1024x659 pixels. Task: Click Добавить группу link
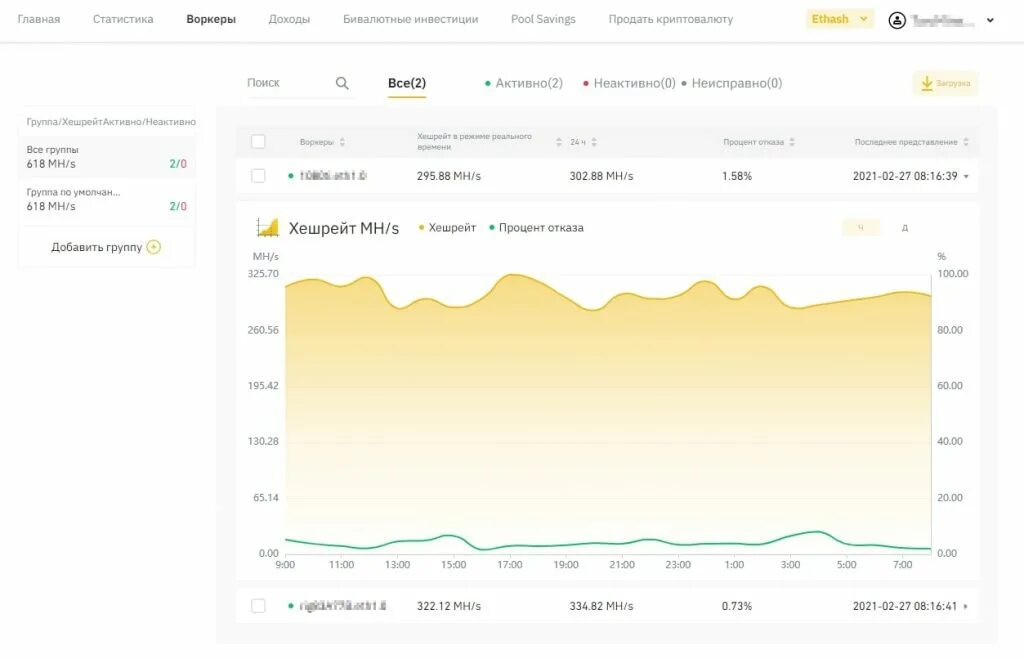pos(97,247)
